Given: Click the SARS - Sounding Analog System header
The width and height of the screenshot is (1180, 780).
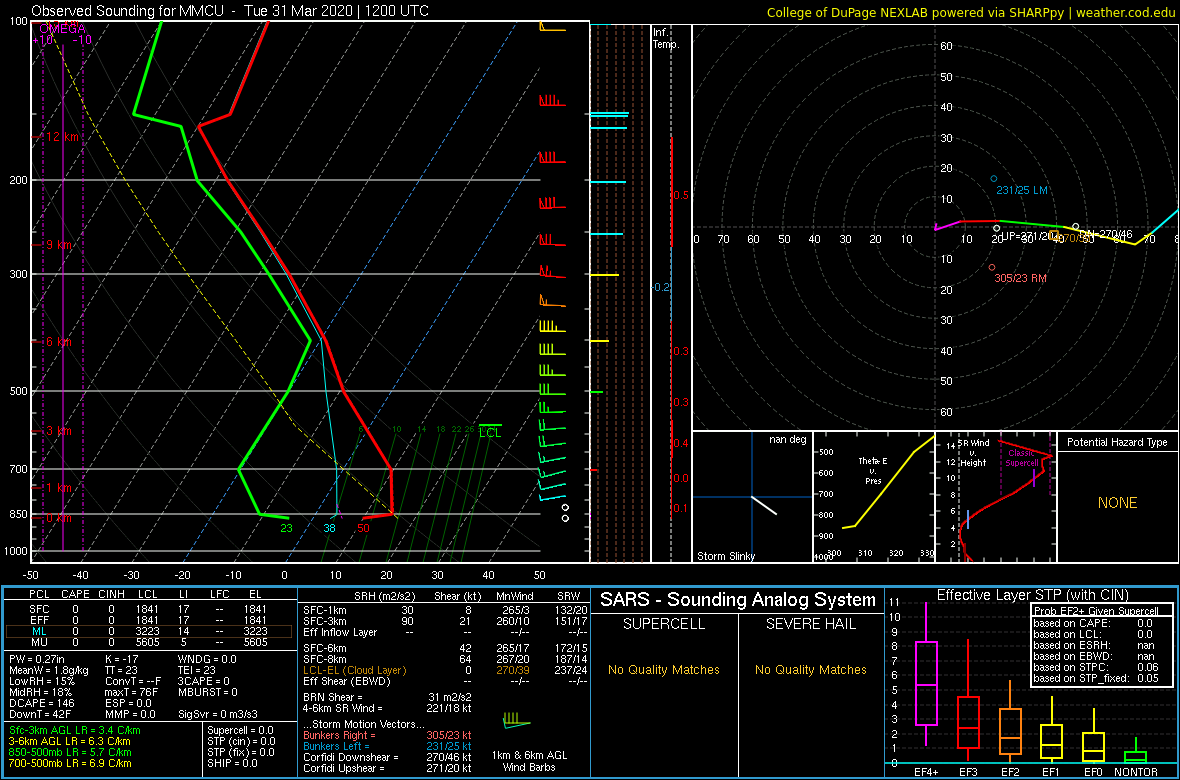Looking at the screenshot, I should coord(738,600).
